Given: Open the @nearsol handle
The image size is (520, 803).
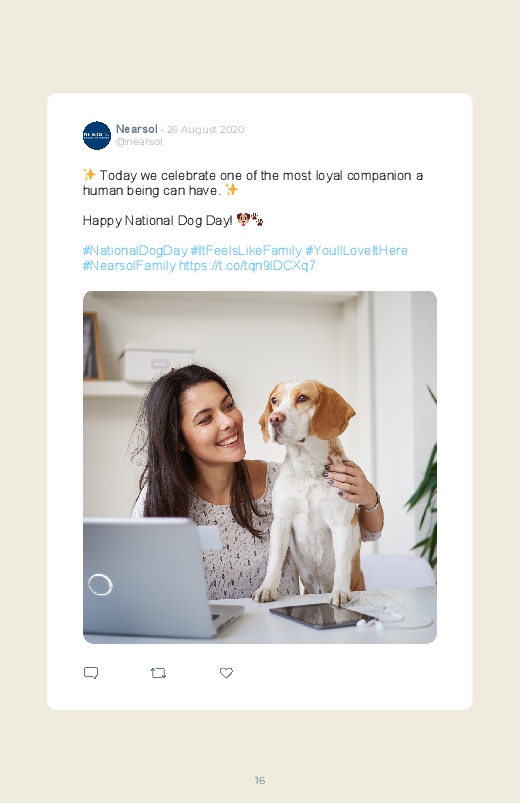Looking at the screenshot, I should click(139, 142).
